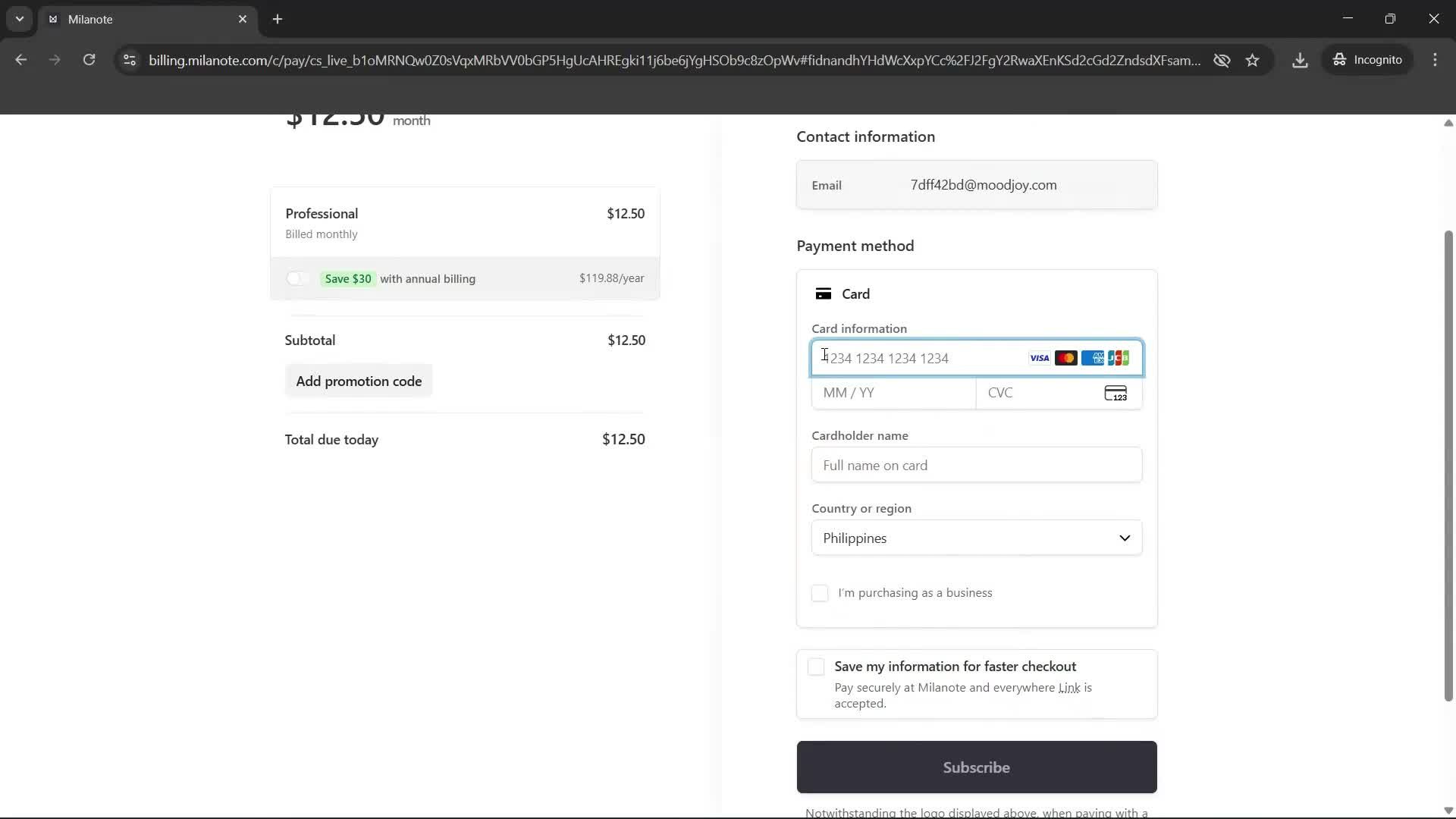Open a new browser tab

(x=278, y=19)
